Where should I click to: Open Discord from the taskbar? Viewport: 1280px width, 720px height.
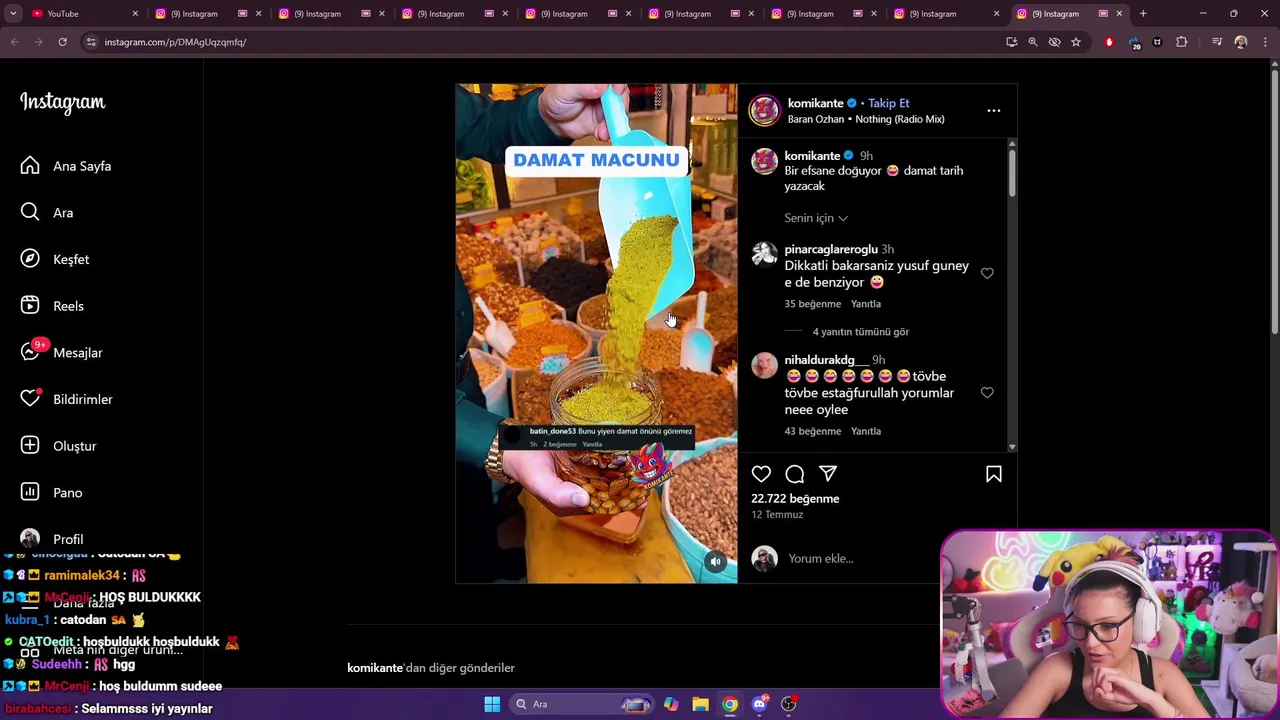759,704
